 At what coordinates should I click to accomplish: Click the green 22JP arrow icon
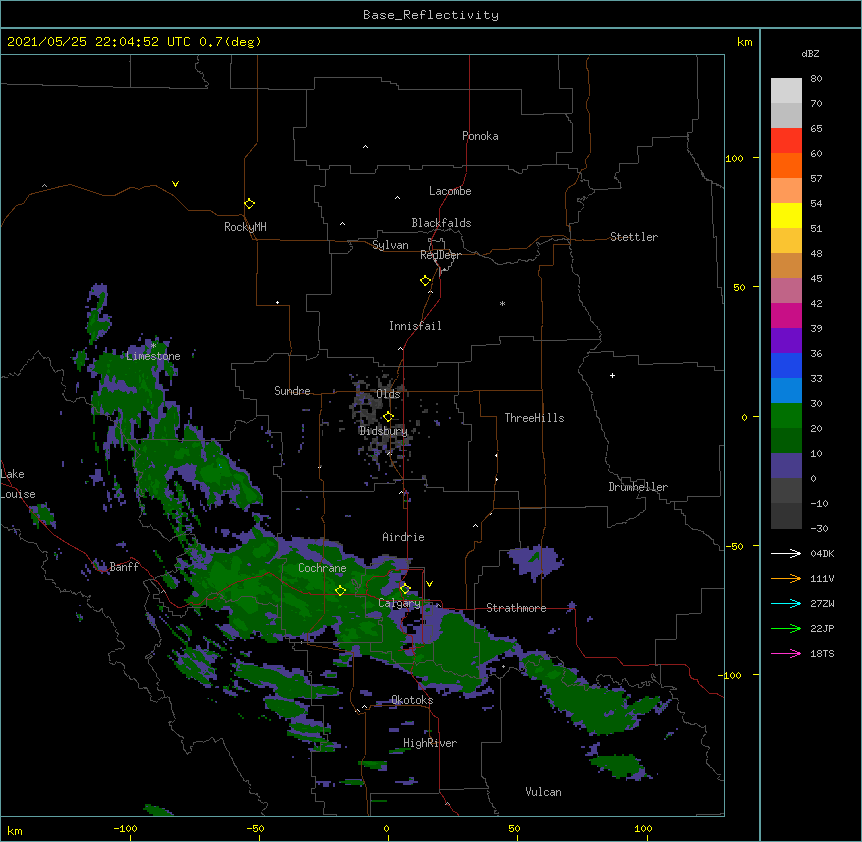[786, 628]
